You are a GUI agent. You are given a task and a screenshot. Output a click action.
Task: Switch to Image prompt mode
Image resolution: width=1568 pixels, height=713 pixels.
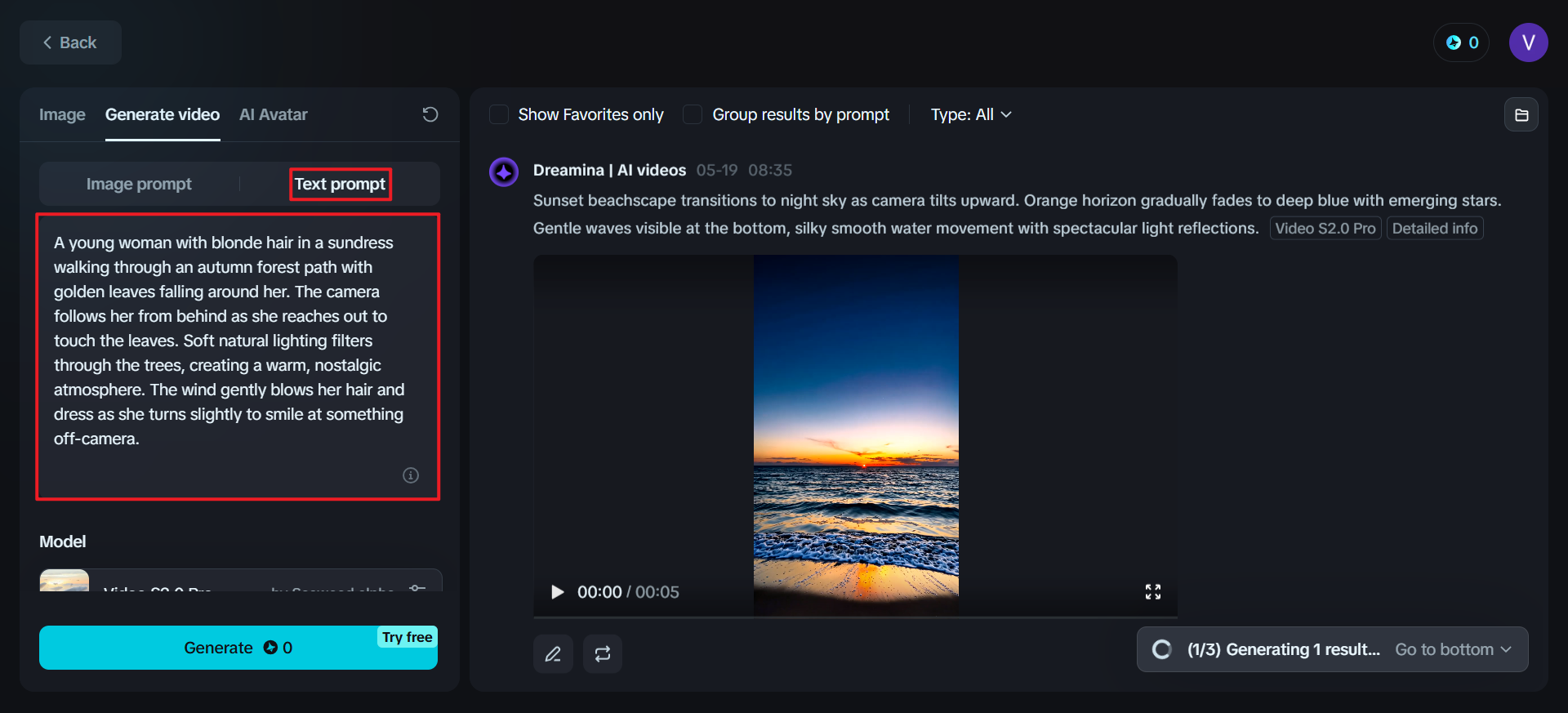click(139, 184)
